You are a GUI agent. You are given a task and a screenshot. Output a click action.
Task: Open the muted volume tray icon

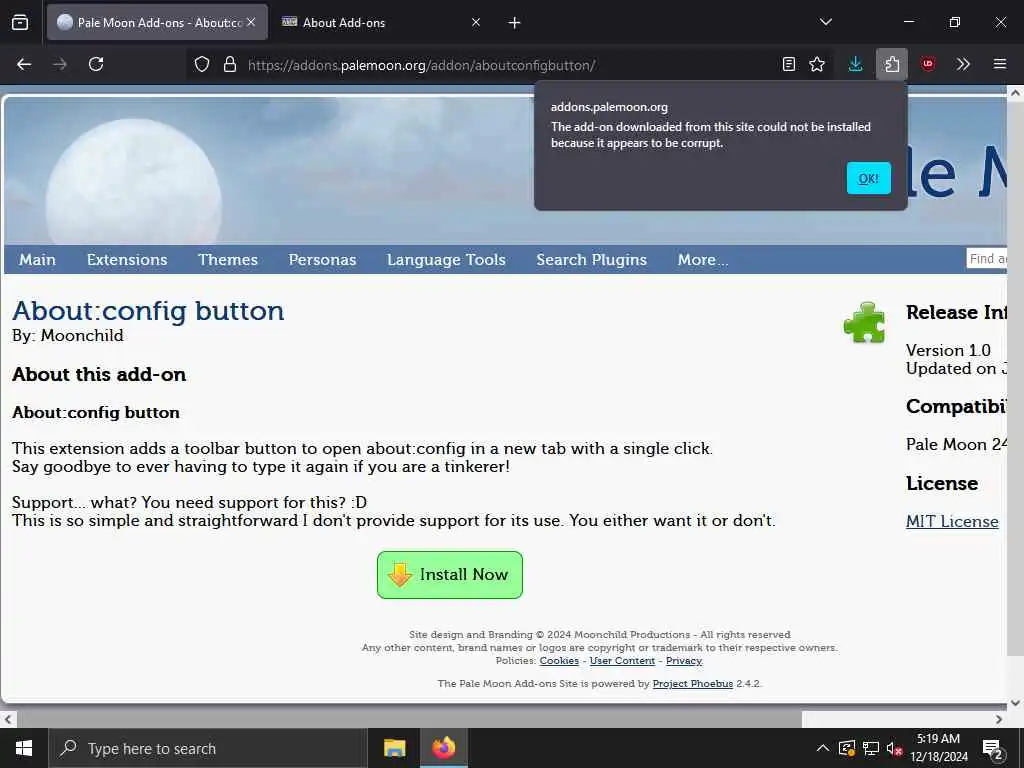click(894, 748)
